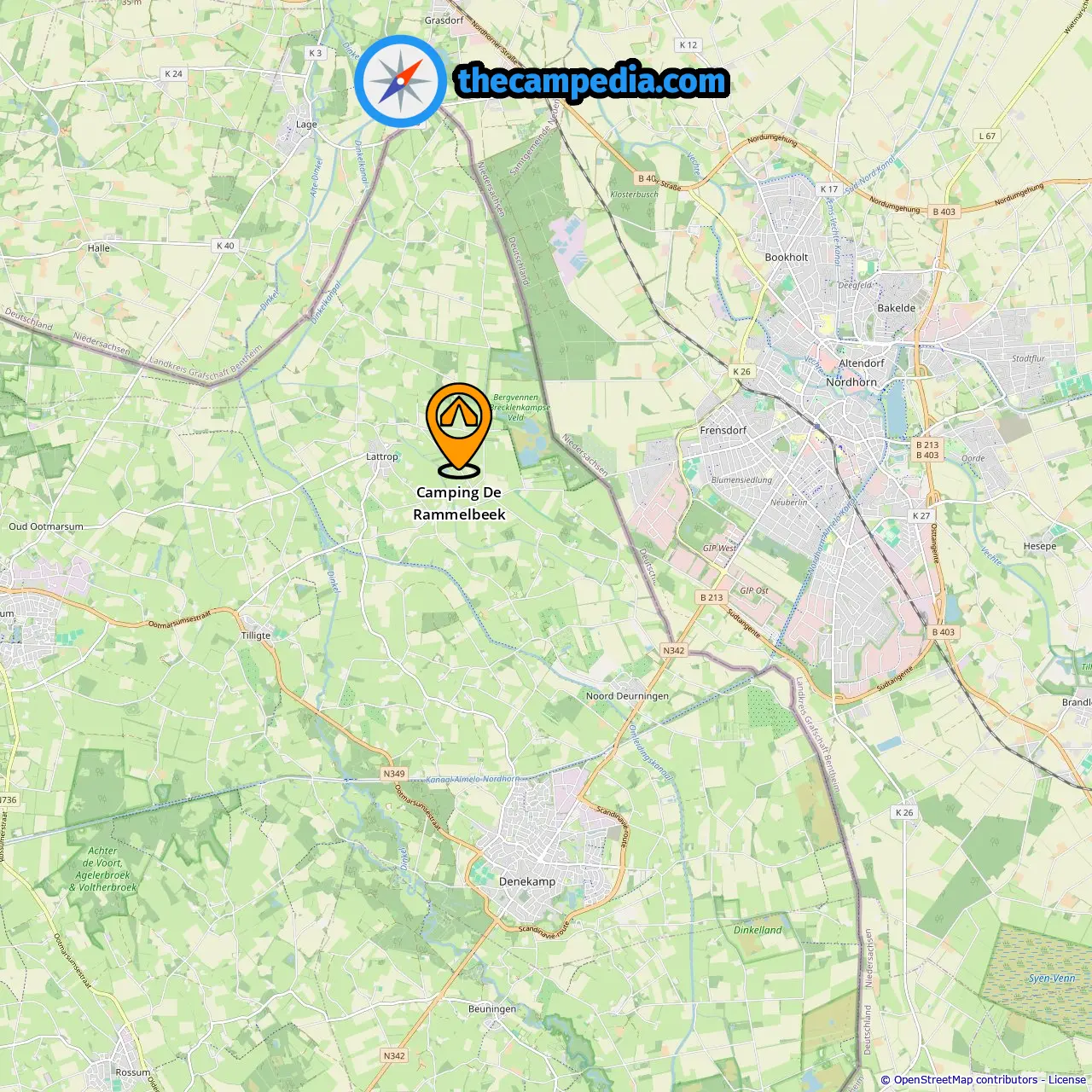The image size is (1092, 1092).
Task: Click the K 26 shield near Frensdorf
Action: pos(742,371)
